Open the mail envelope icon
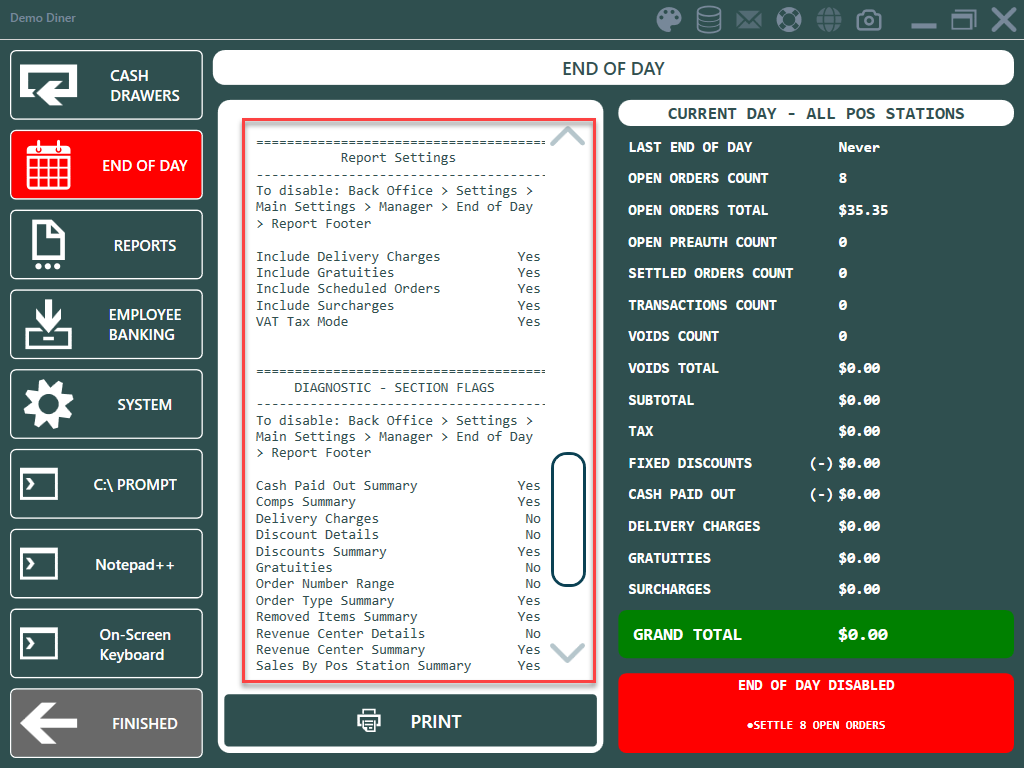The width and height of the screenshot is (1024, 768). coord(749,19)
